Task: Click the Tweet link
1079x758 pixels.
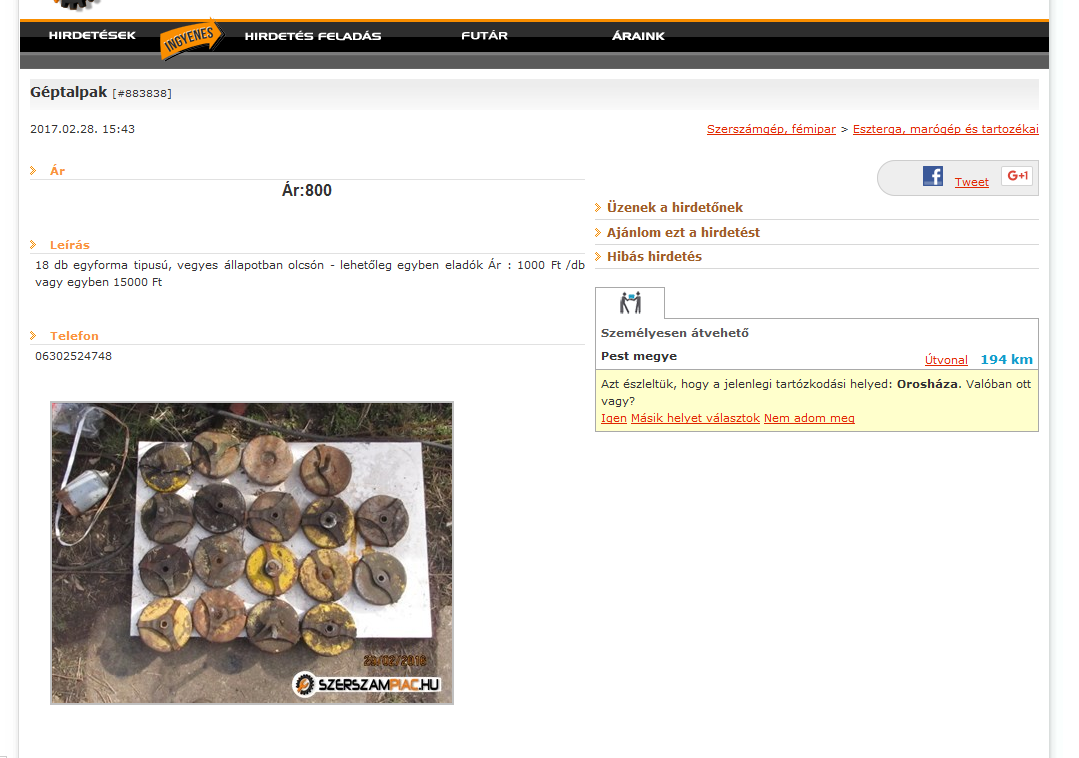Action: (x=971, y=182)
